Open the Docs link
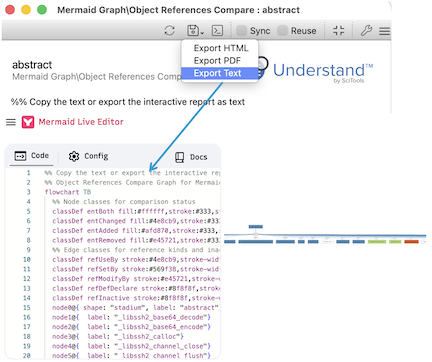The height and width of the screenshot is (362, 432). click(191, 157)
